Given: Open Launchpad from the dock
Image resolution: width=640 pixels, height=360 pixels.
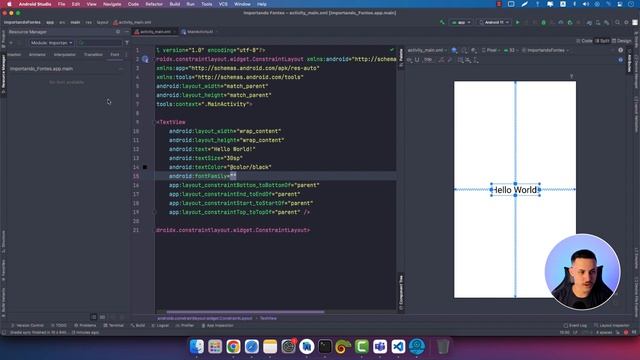Looking at the screenshot, I should tap(215, 347).
